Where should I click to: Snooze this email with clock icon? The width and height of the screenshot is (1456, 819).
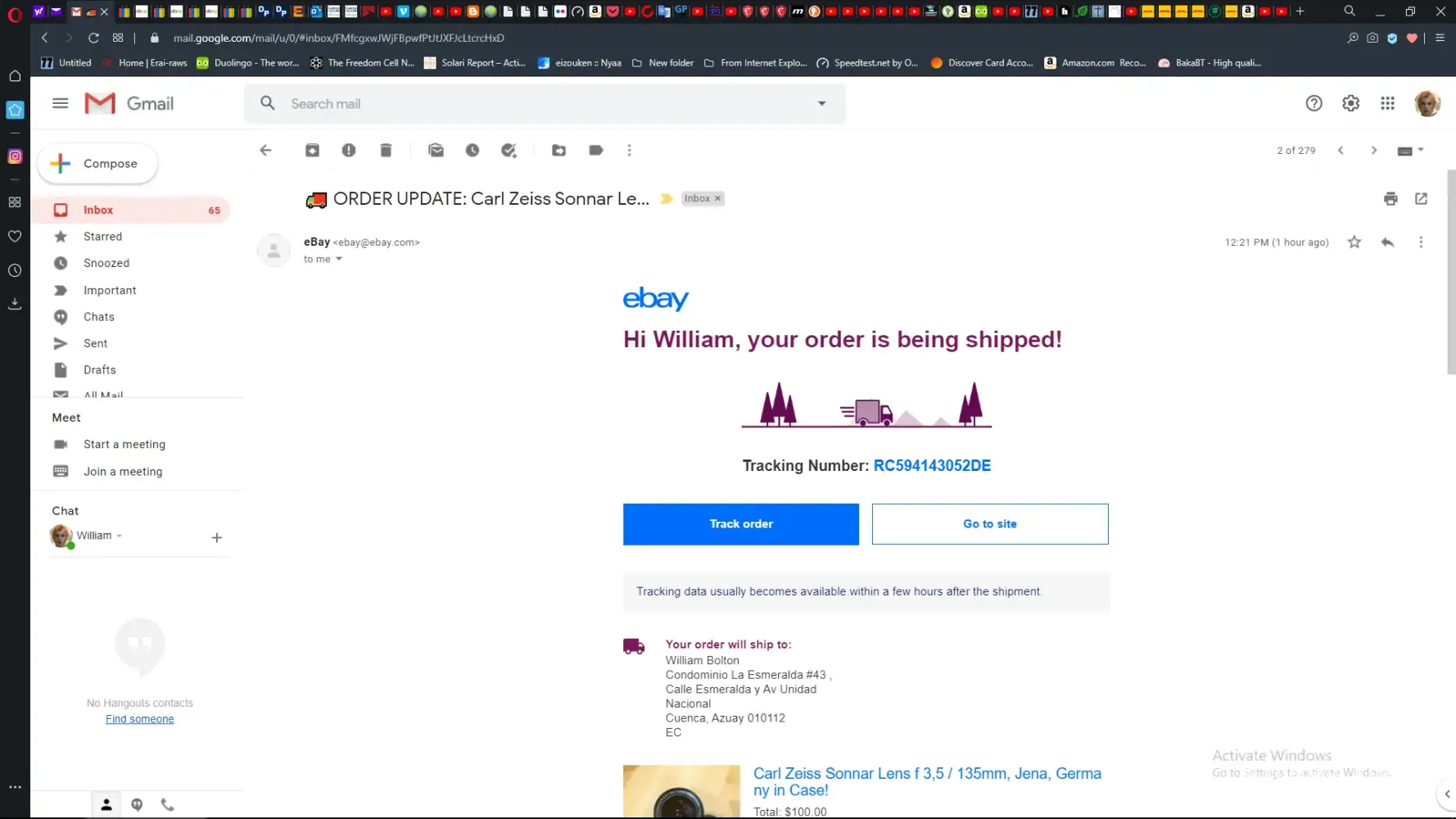(x=473, y=150)
